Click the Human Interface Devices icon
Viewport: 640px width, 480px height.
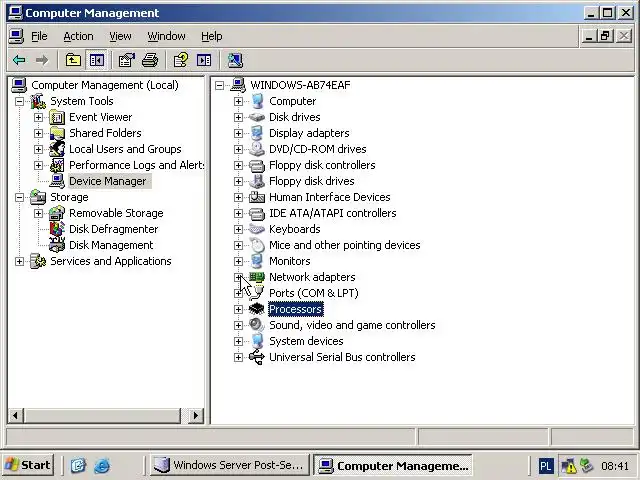click(257, 197)
